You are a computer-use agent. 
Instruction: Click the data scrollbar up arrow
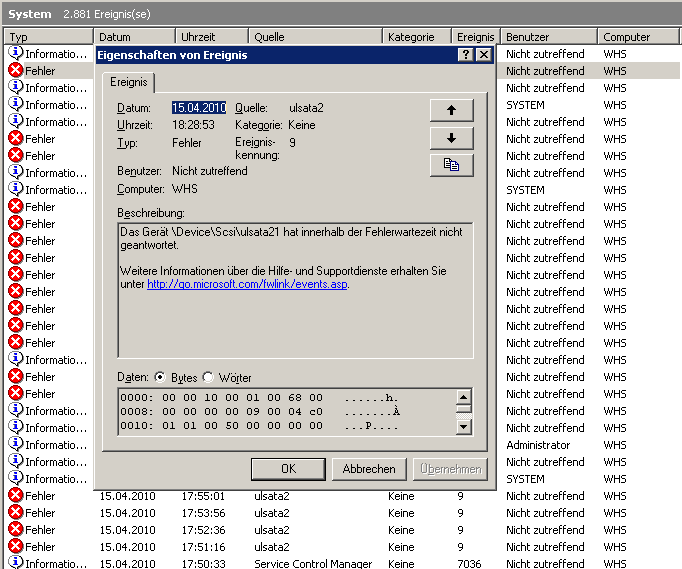click(x=464, y=397)
